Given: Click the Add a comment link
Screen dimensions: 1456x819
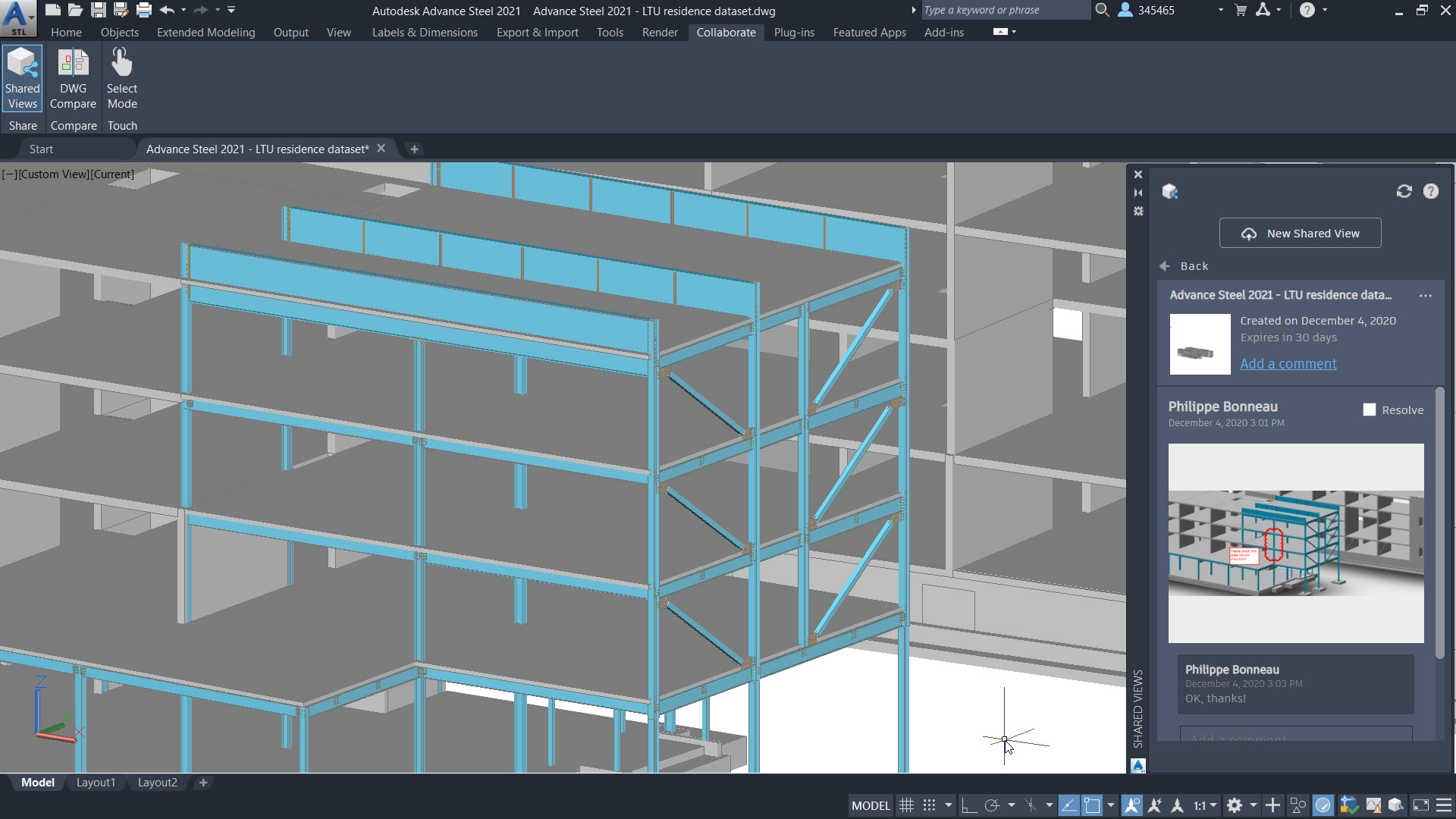Looking at the screenshot, I should (x=1288, y=364).
